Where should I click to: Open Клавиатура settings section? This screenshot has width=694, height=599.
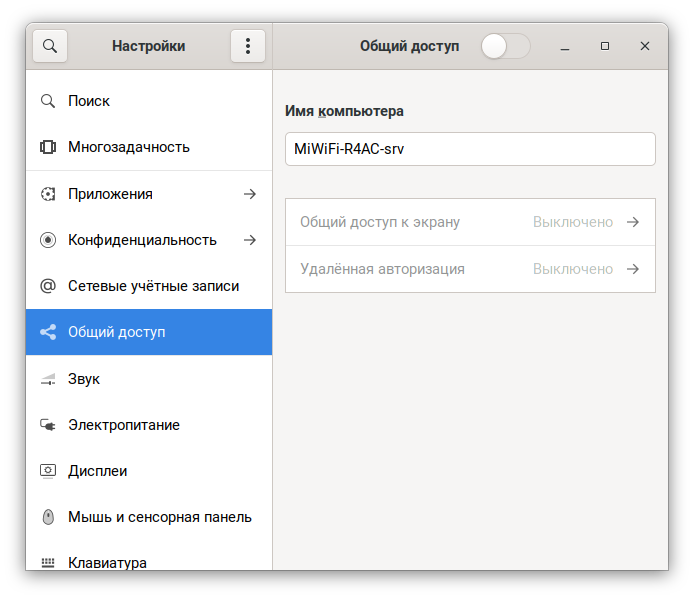point(107,562)
